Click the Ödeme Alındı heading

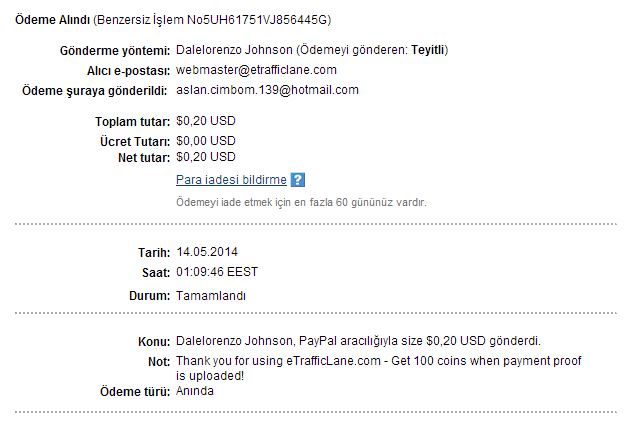(x=52, y=20)
